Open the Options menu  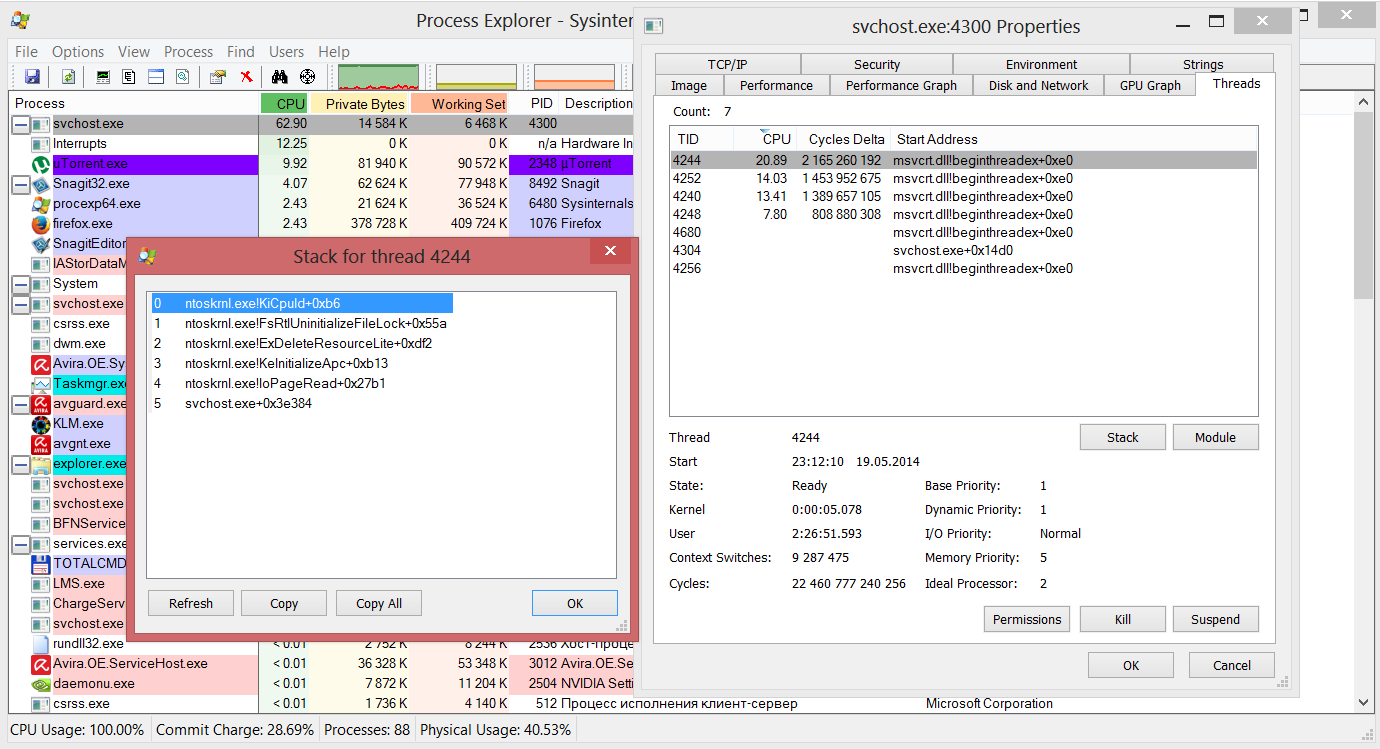point(78,52)
